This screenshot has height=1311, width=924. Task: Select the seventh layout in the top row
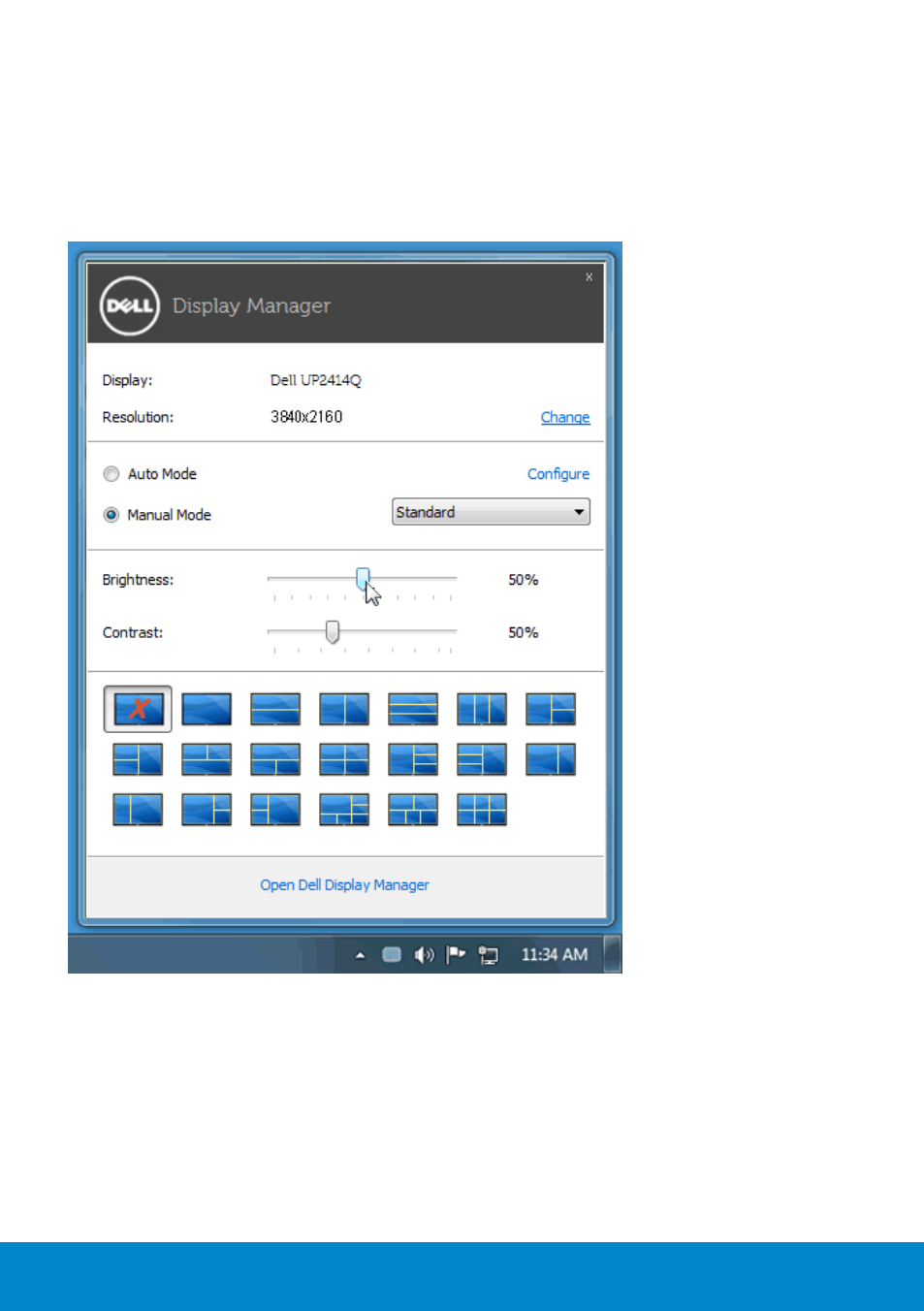(x=551, y=709)
